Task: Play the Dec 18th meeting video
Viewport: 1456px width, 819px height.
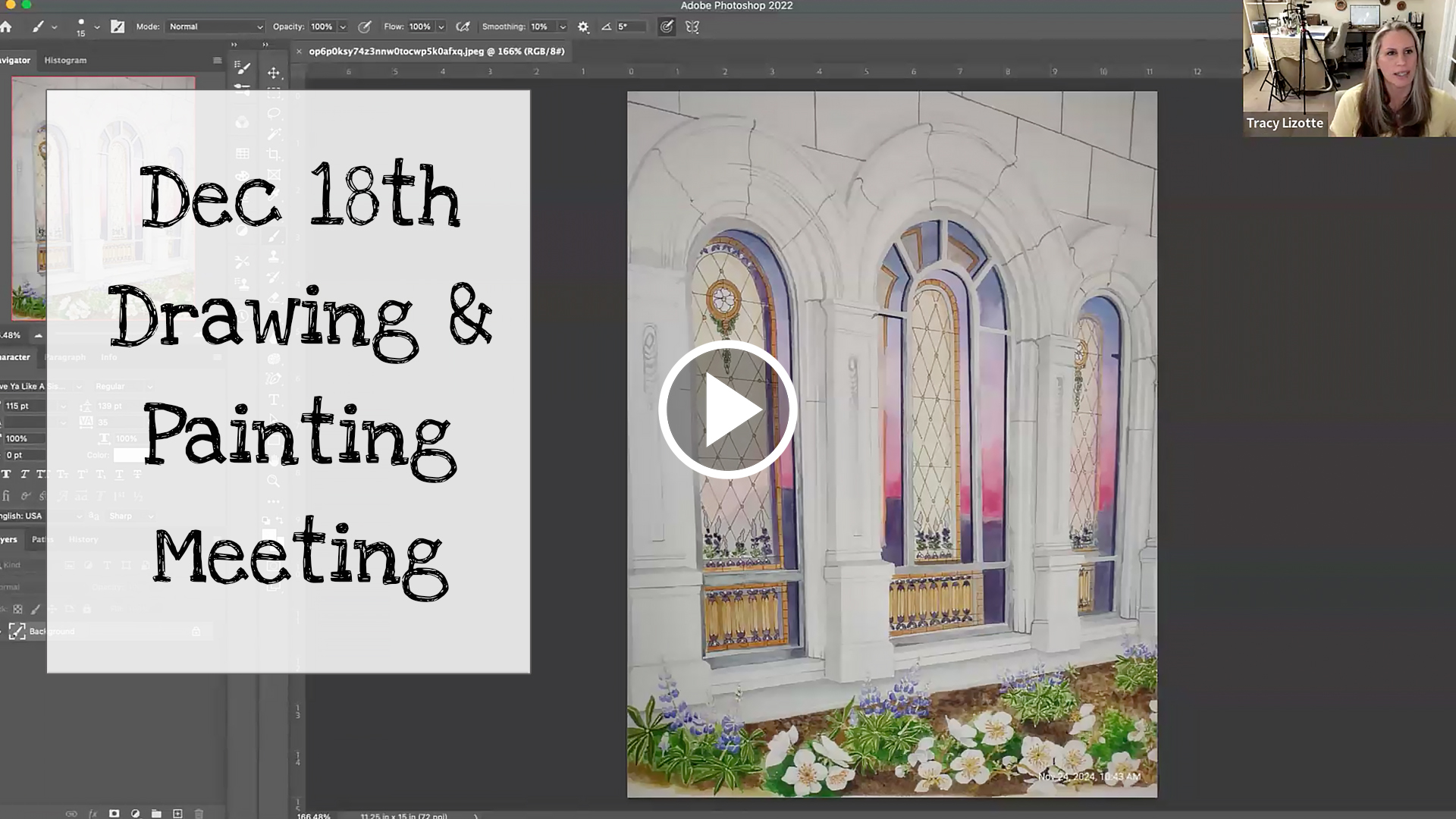Action: click(727, 409)
